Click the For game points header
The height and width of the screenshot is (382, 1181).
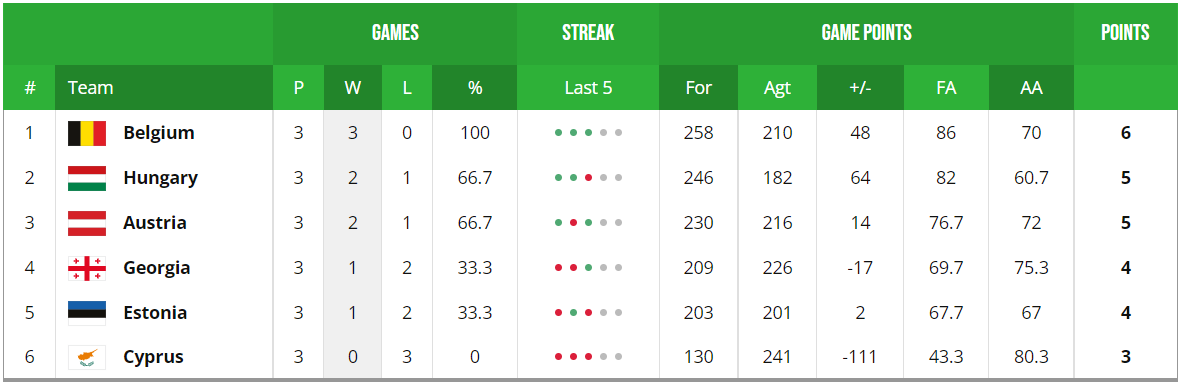pos(698,87)
